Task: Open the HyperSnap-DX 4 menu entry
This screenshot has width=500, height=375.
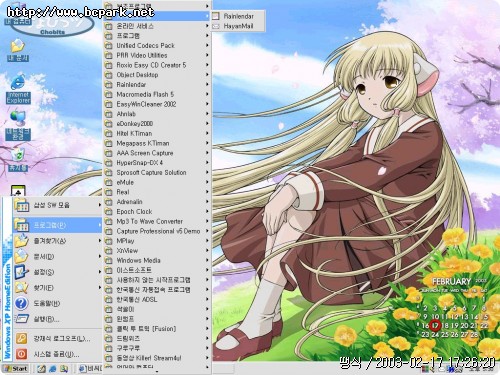Action: pos(157,163)
